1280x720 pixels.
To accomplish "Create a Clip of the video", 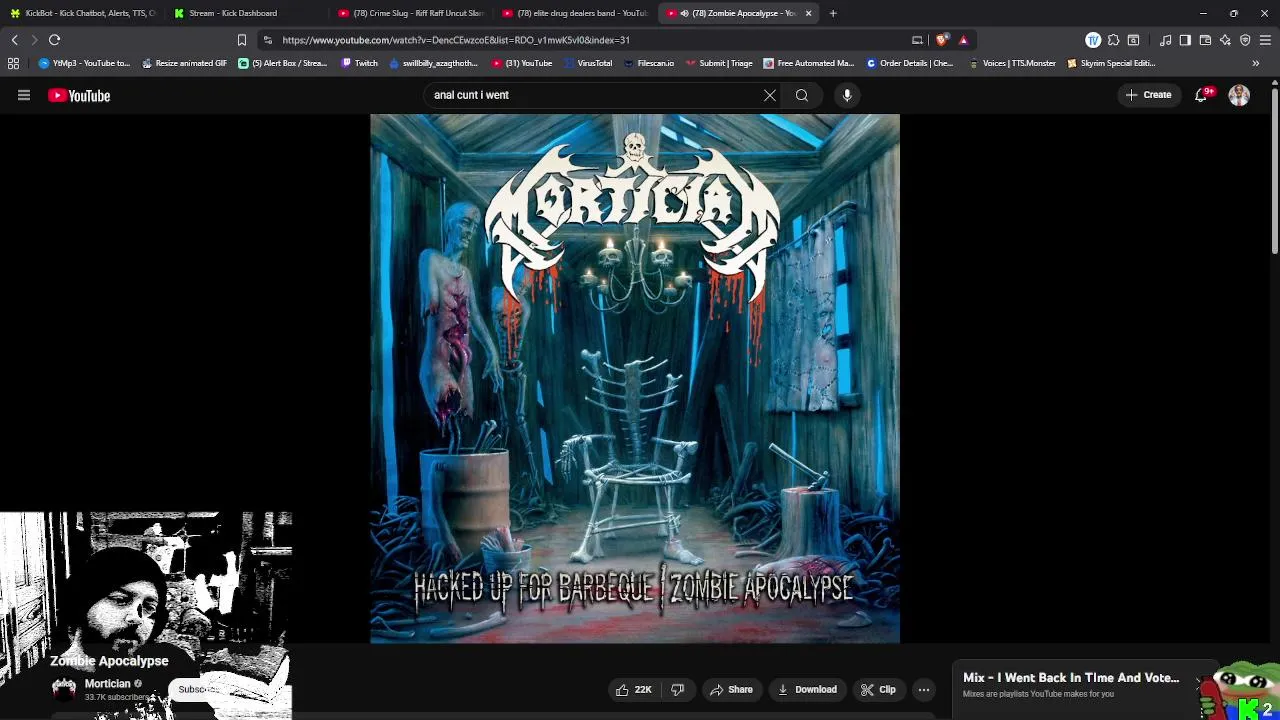I will coord(878,689).
